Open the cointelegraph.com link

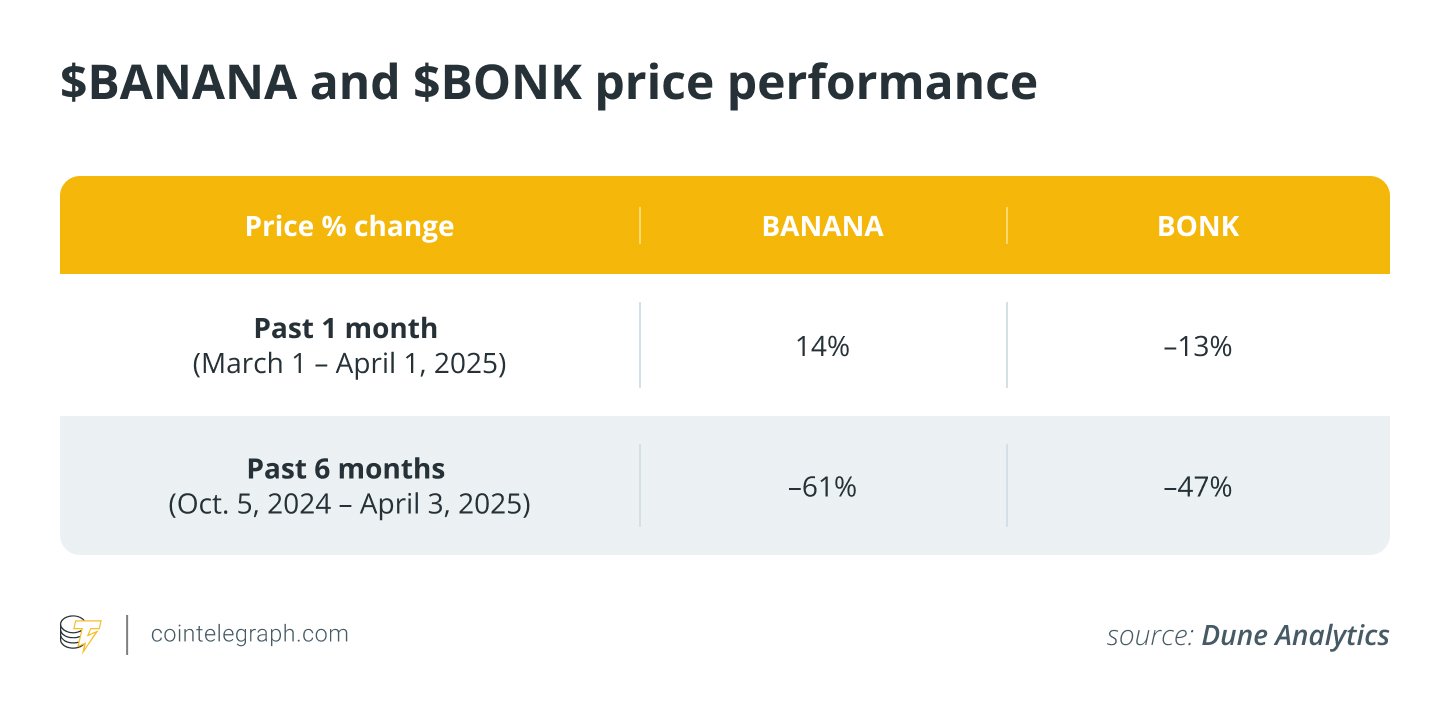tap(249, 634)
